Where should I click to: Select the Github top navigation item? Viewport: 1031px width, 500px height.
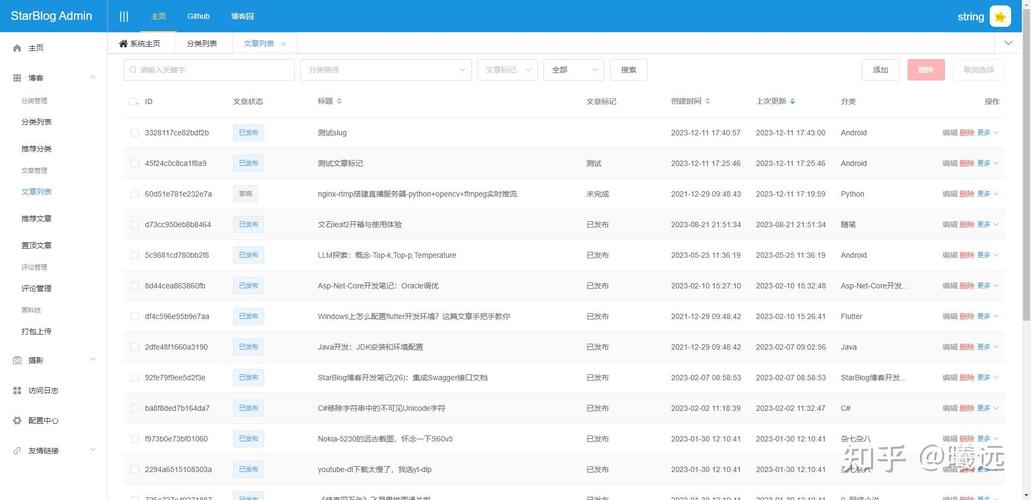click(198, 16)
